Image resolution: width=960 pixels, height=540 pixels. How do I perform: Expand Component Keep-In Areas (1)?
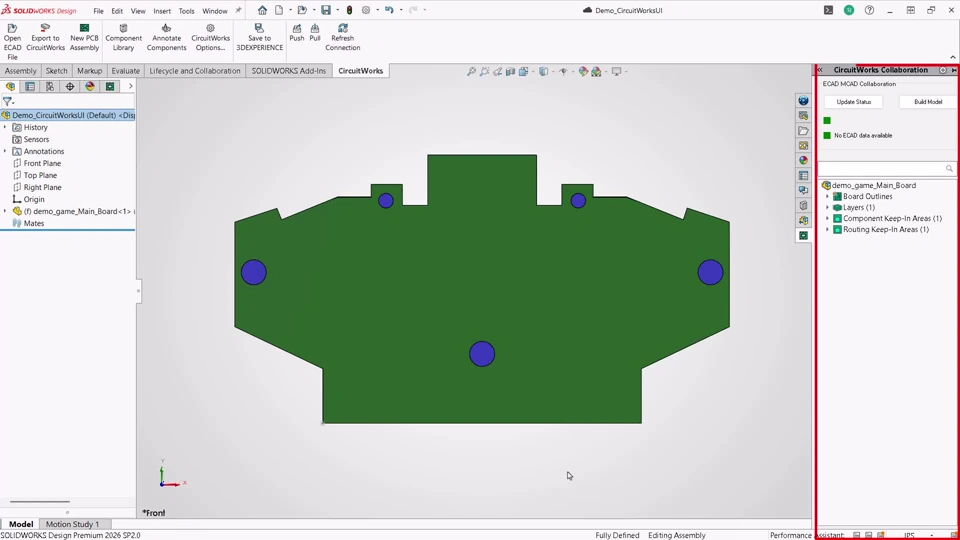coord(828,219)
